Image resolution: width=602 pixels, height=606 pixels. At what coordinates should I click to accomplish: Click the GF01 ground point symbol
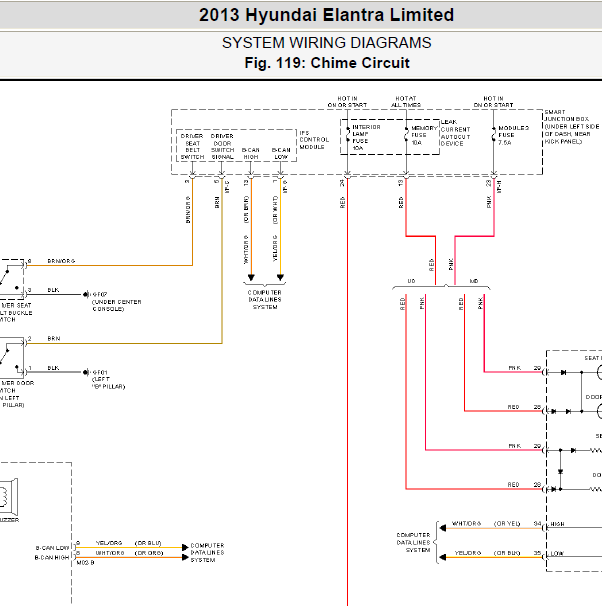click(x=86, y=372)
